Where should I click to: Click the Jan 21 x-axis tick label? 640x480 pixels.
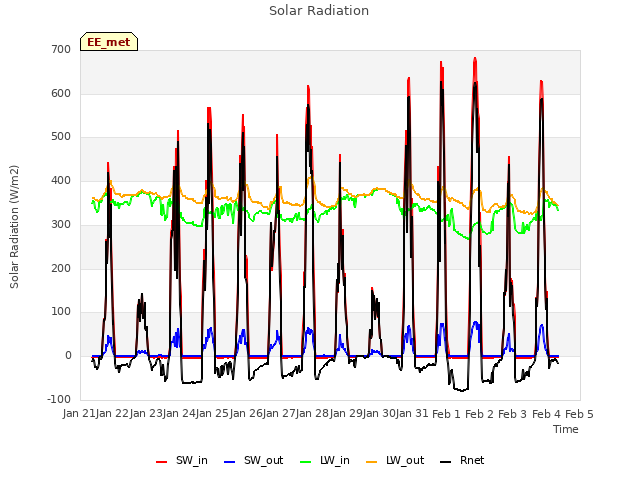click(79, 413)
